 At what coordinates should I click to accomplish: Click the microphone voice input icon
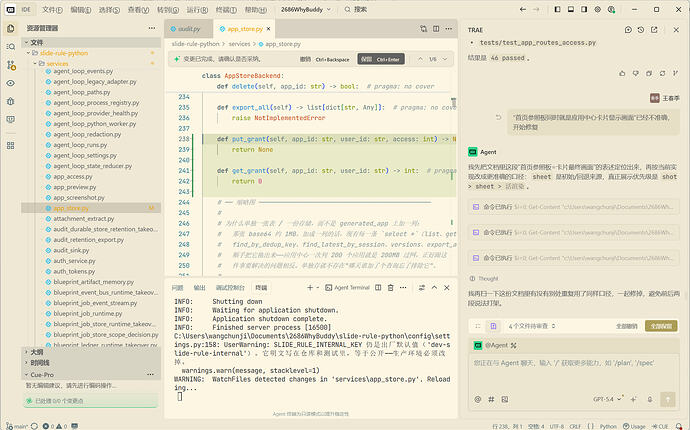point(650,399)
